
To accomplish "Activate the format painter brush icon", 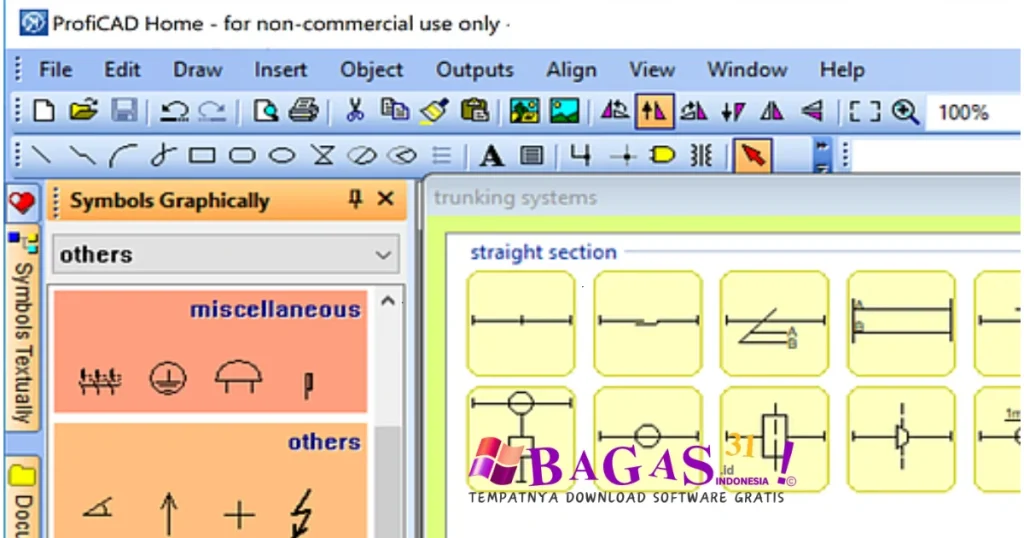I will [x=434, y=111].
